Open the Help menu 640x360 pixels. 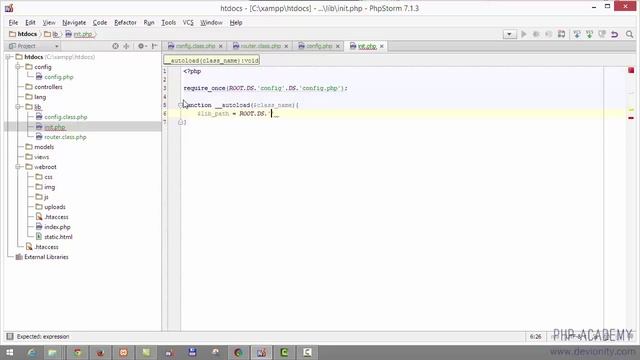pos(236,22)
